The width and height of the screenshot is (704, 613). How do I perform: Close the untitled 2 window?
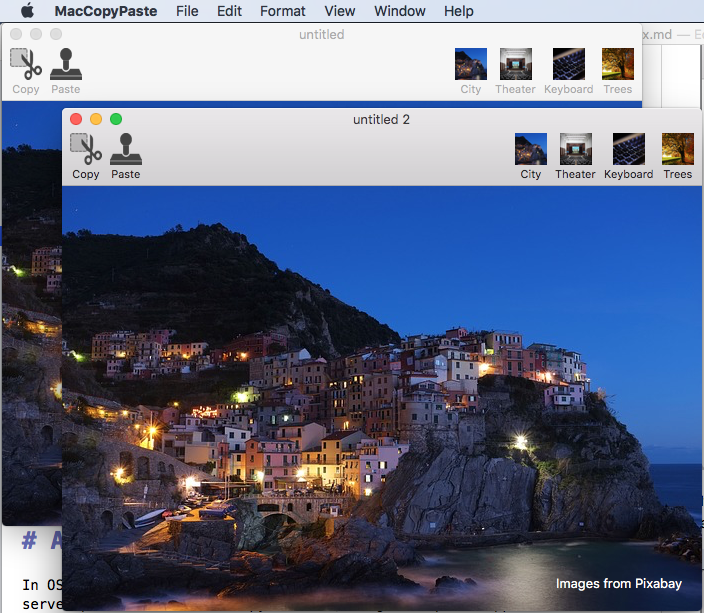click(x=76, y=119)
